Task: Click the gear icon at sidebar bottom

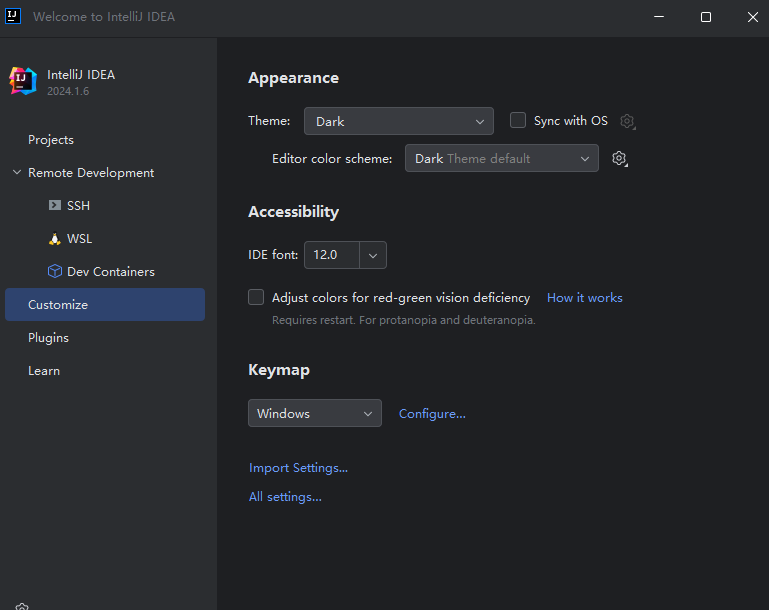Action: 22,607
